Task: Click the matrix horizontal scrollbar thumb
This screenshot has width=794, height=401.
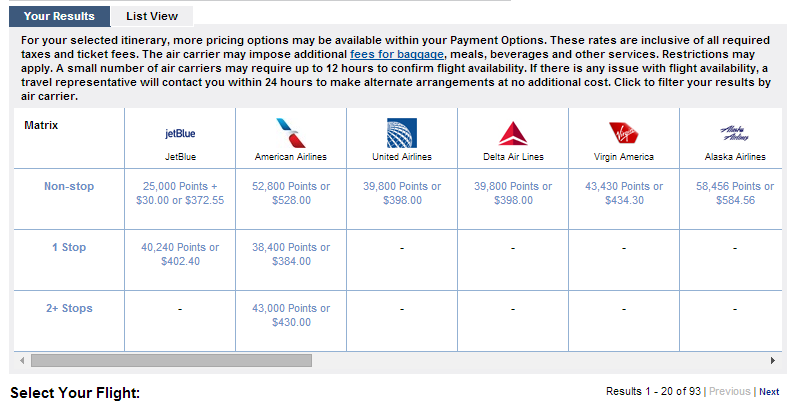Action: click(172, 360)
